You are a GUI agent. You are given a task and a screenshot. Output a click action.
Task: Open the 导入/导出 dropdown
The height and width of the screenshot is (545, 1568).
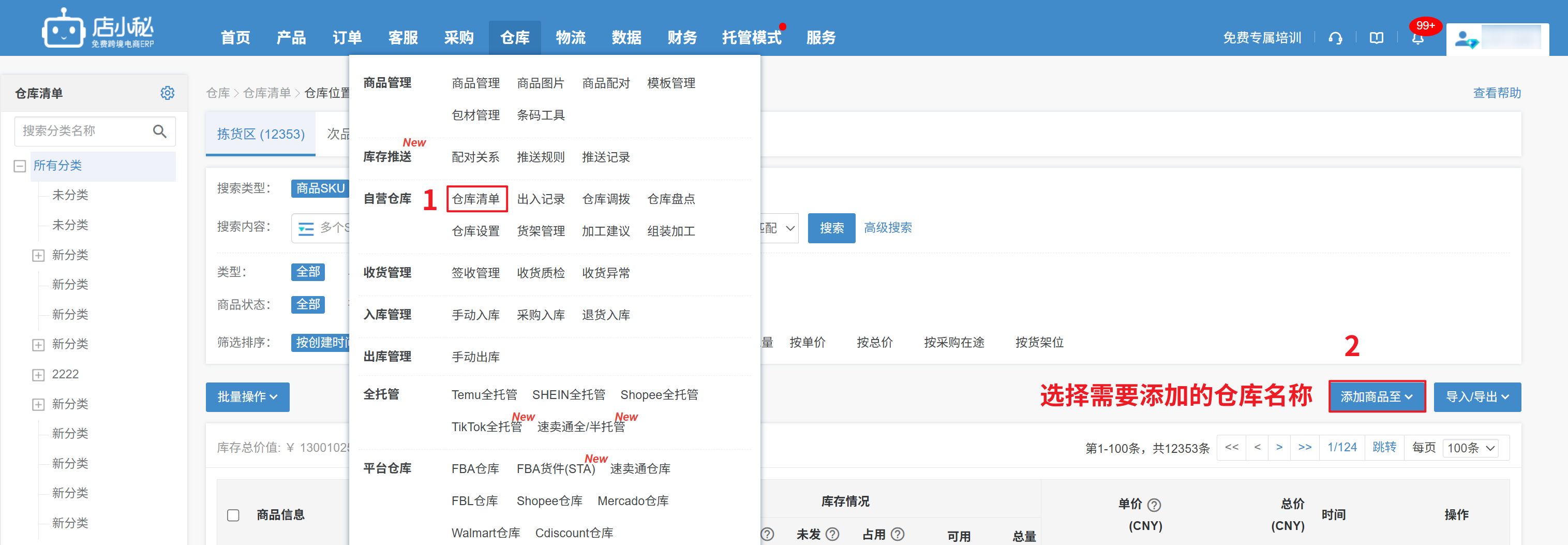coord(1477,397)
